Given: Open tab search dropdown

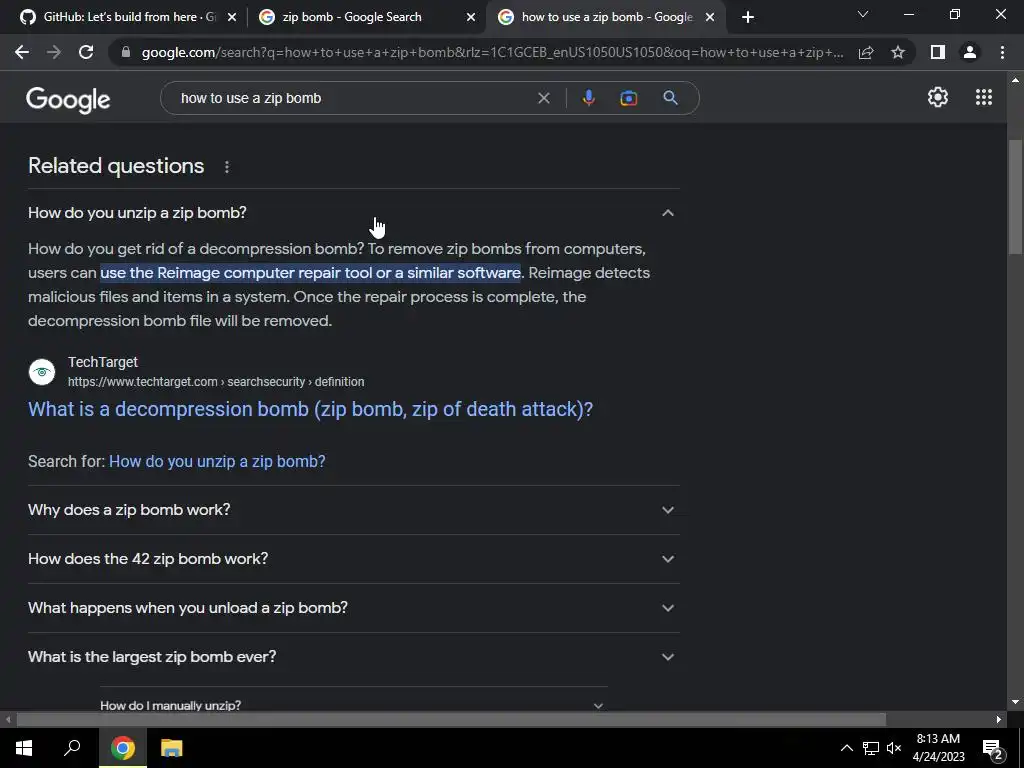Looking at the screenshot, I should [863, 14].
